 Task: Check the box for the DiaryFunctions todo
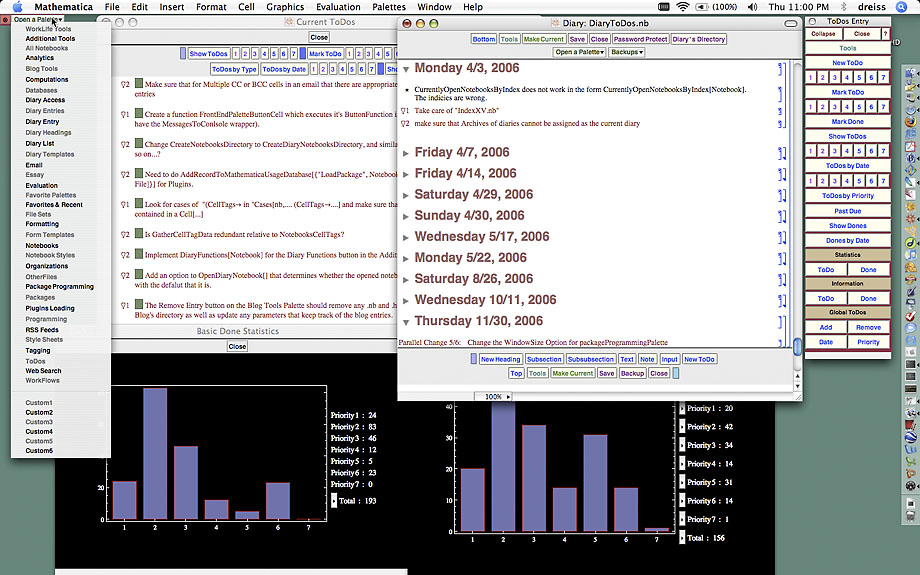pos(139,256)
